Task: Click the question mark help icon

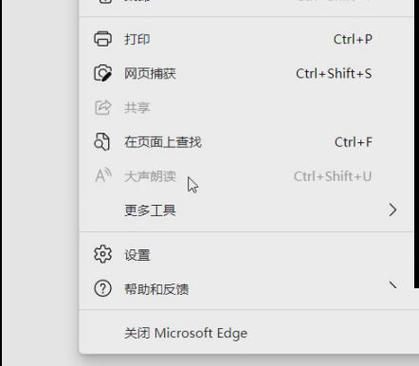Action: pos(102,289)
